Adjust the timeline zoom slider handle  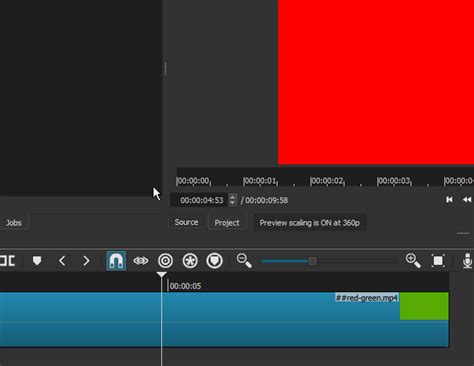tap(312, 261)
